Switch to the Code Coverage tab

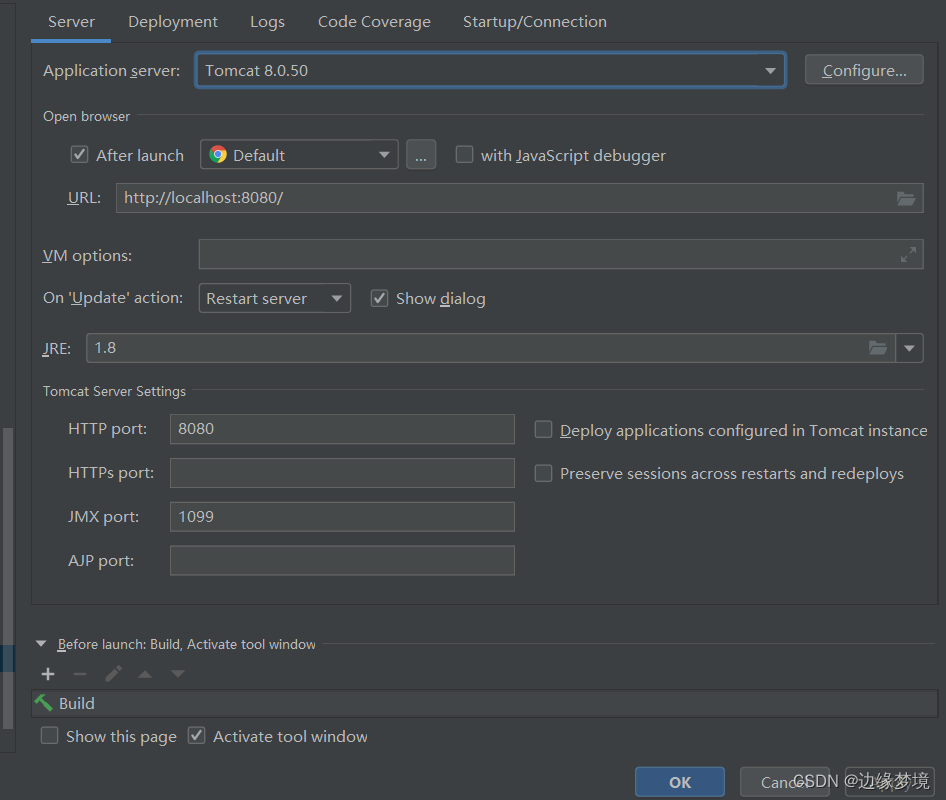pos(374,22)
